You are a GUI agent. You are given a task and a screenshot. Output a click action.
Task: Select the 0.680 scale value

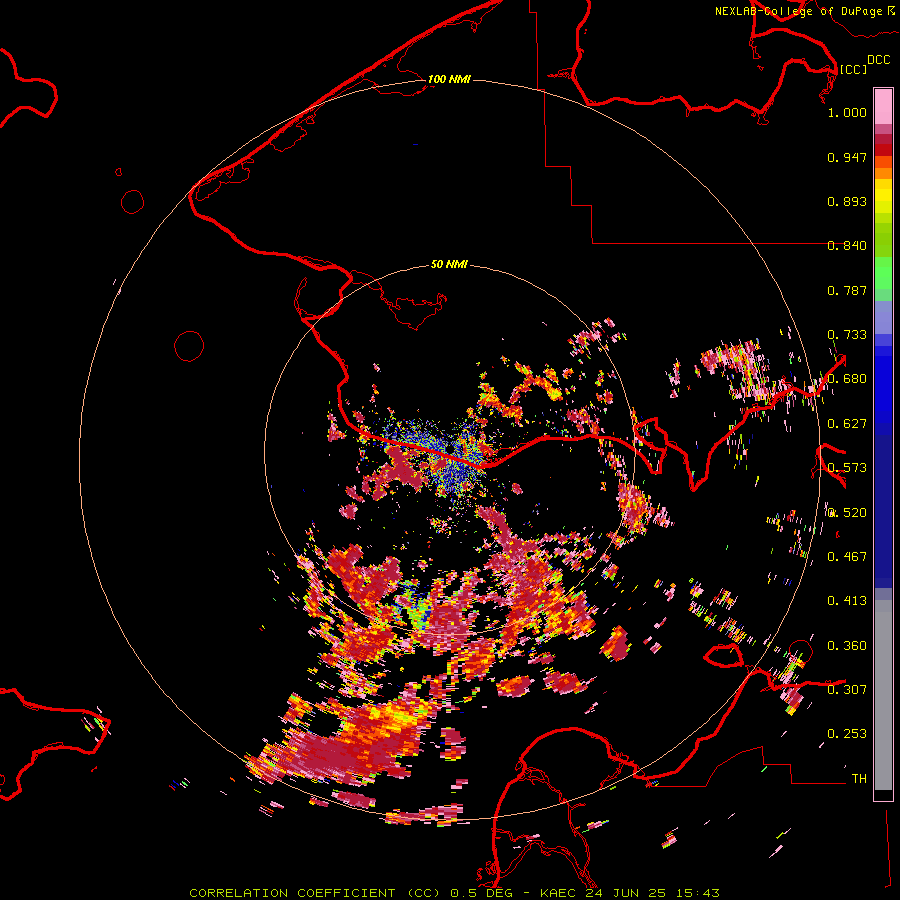click(847, 379)
